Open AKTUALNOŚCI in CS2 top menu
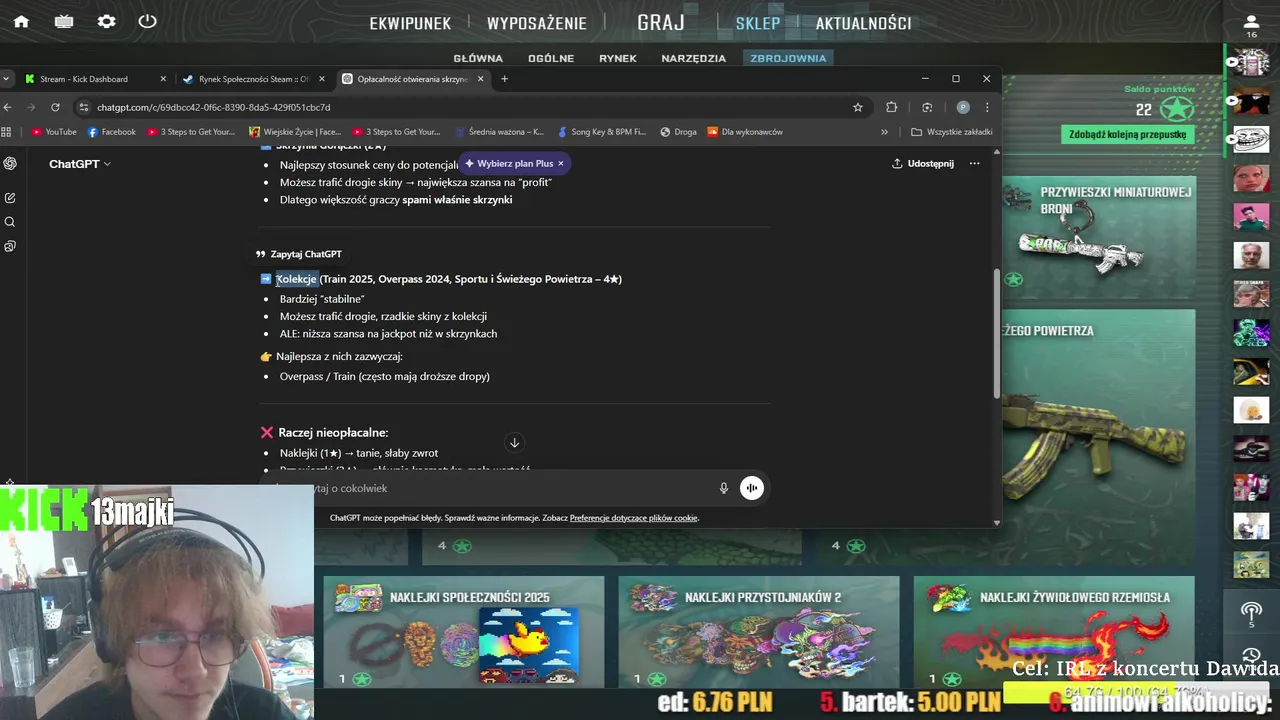Screen dimensions: 1280x720 tap(863, 23)
